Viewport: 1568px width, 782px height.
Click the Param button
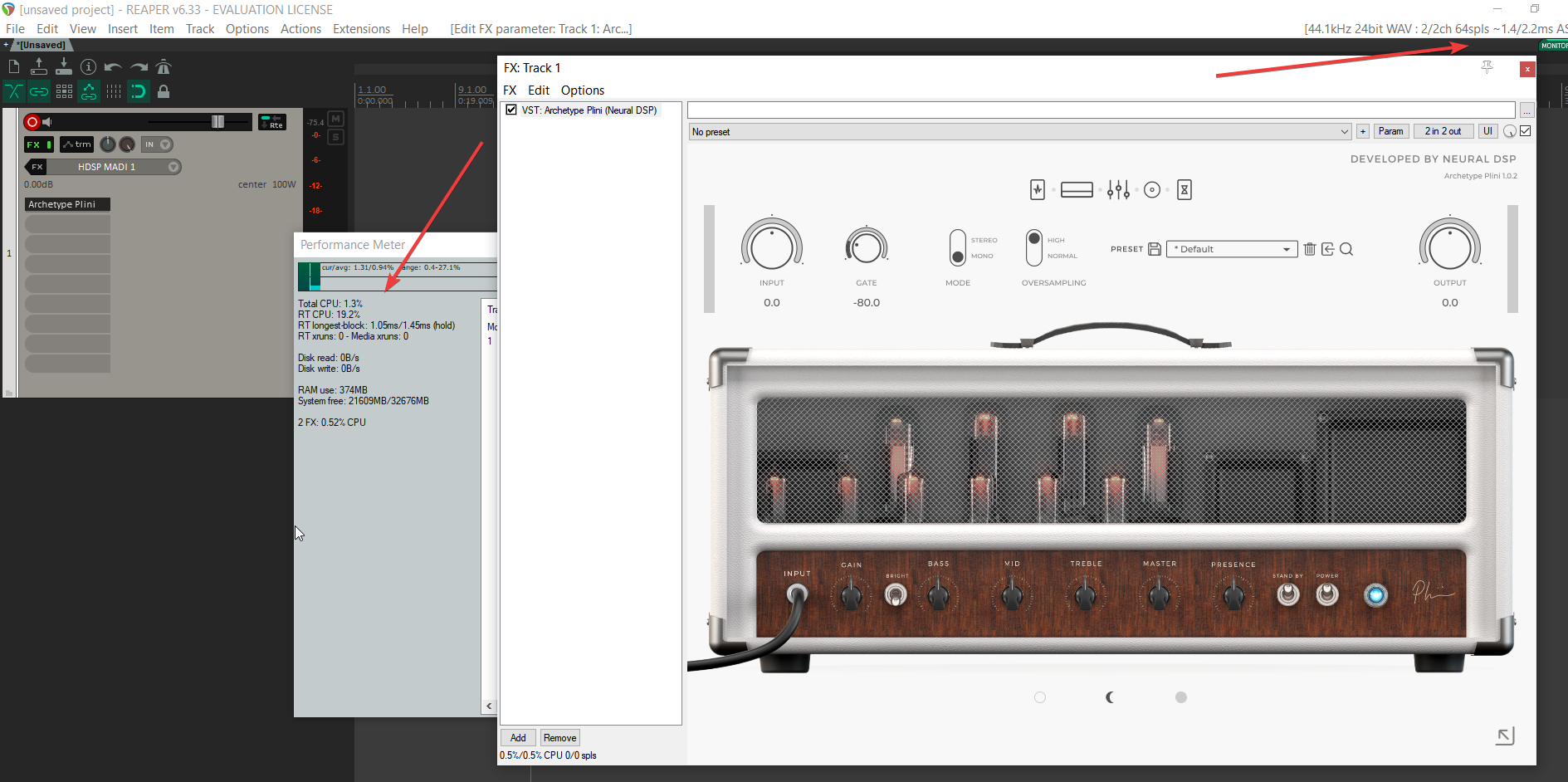1391,131
